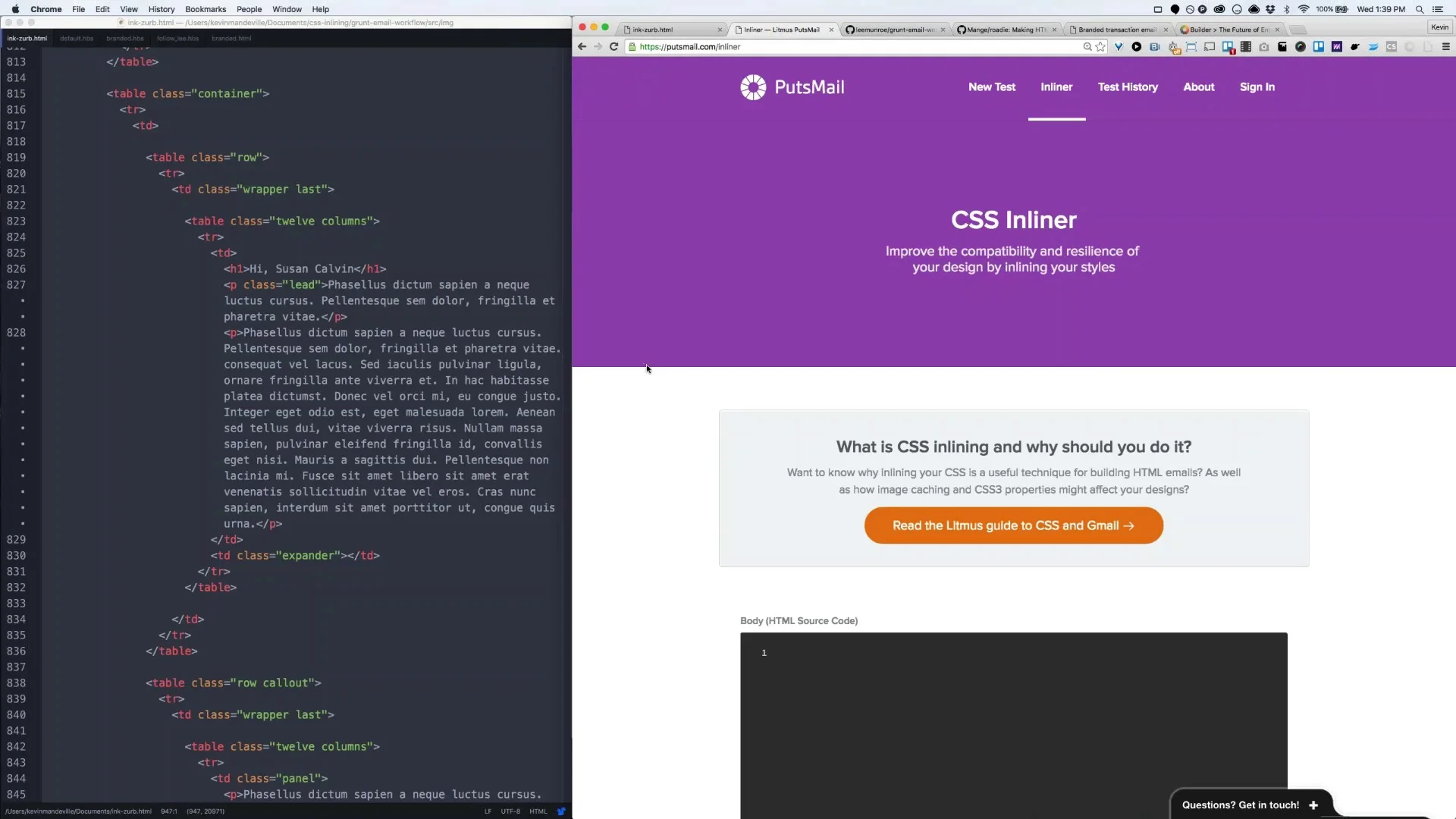Bookmark page with the star icon
1456x819 pixels.
1100,47
